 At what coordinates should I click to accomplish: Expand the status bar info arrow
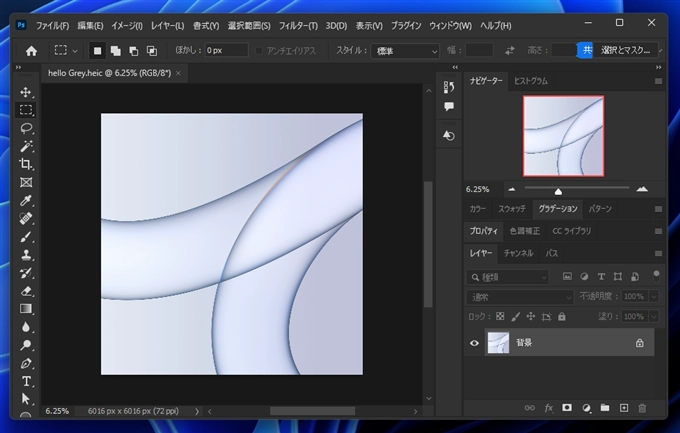[196, 411]
